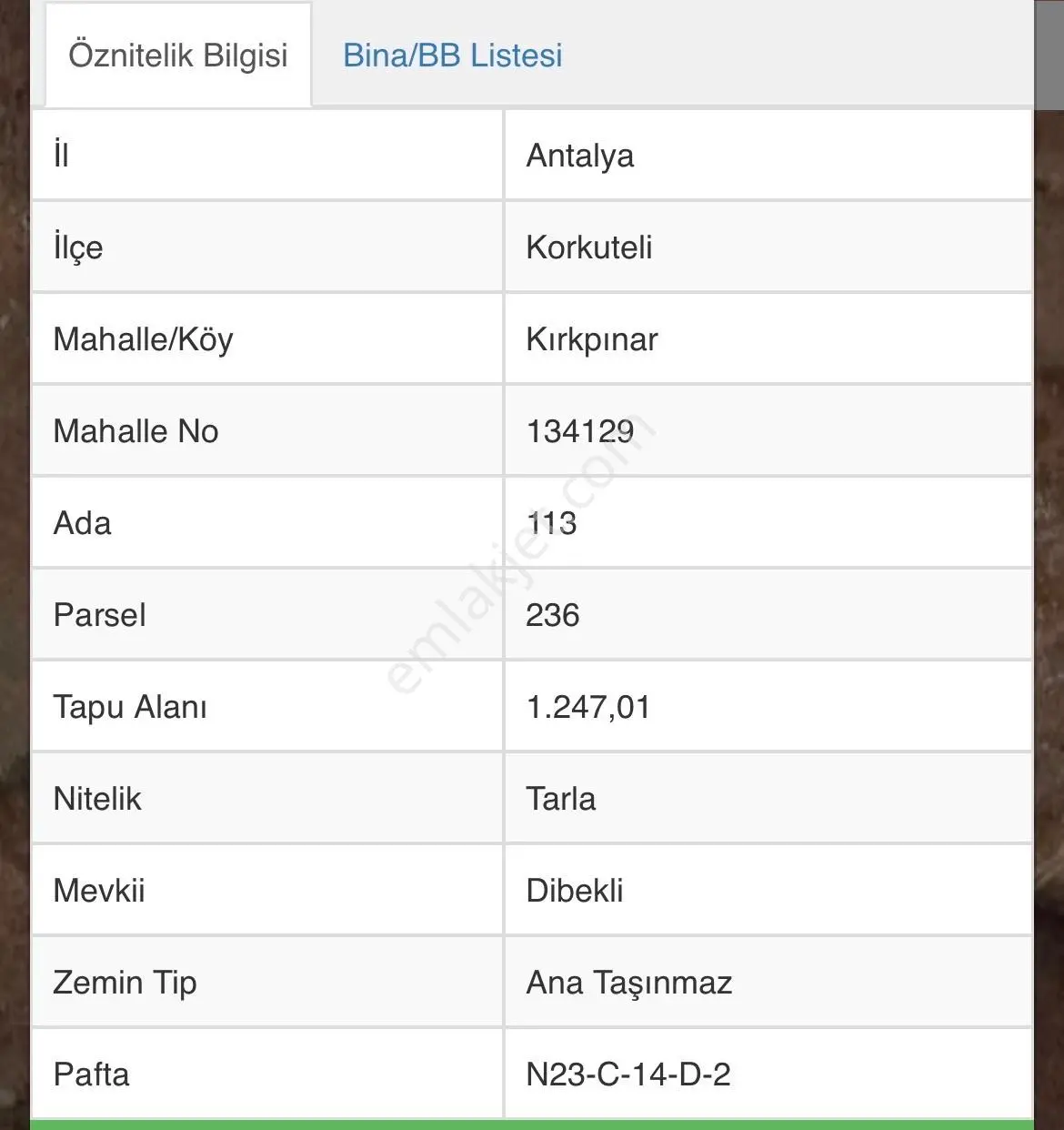Select the Tapu Alanı label cell
Screen dimensions: 1064x1130
267,707
